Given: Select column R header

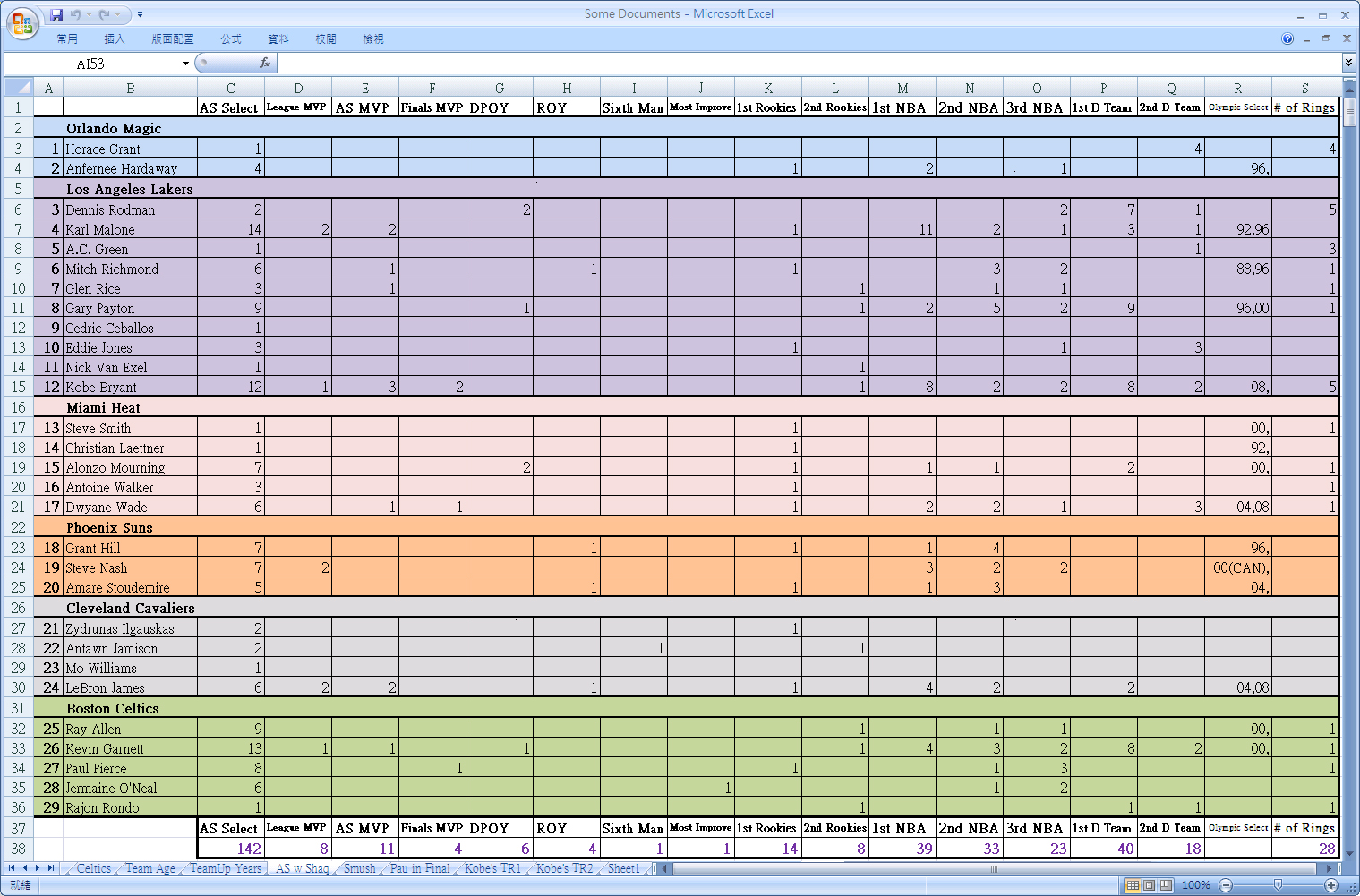Looking at the screenshot, I should 1238,88.
